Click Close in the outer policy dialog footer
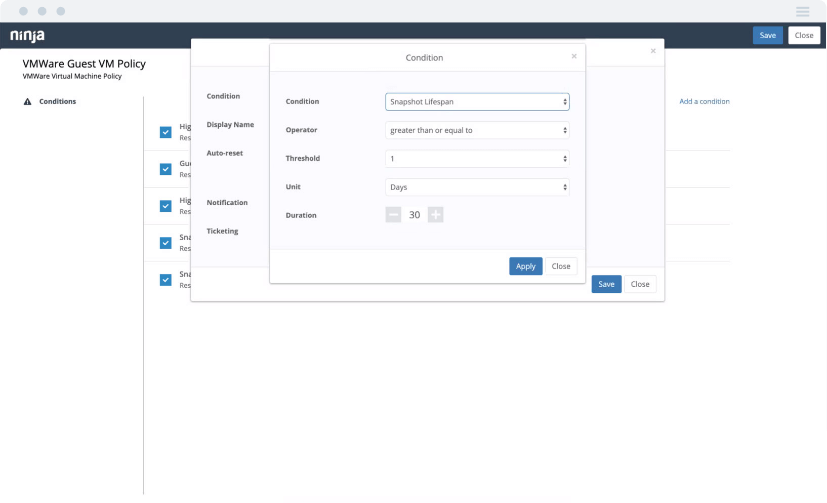Screen dimensions: 827x503 [640, 284]
